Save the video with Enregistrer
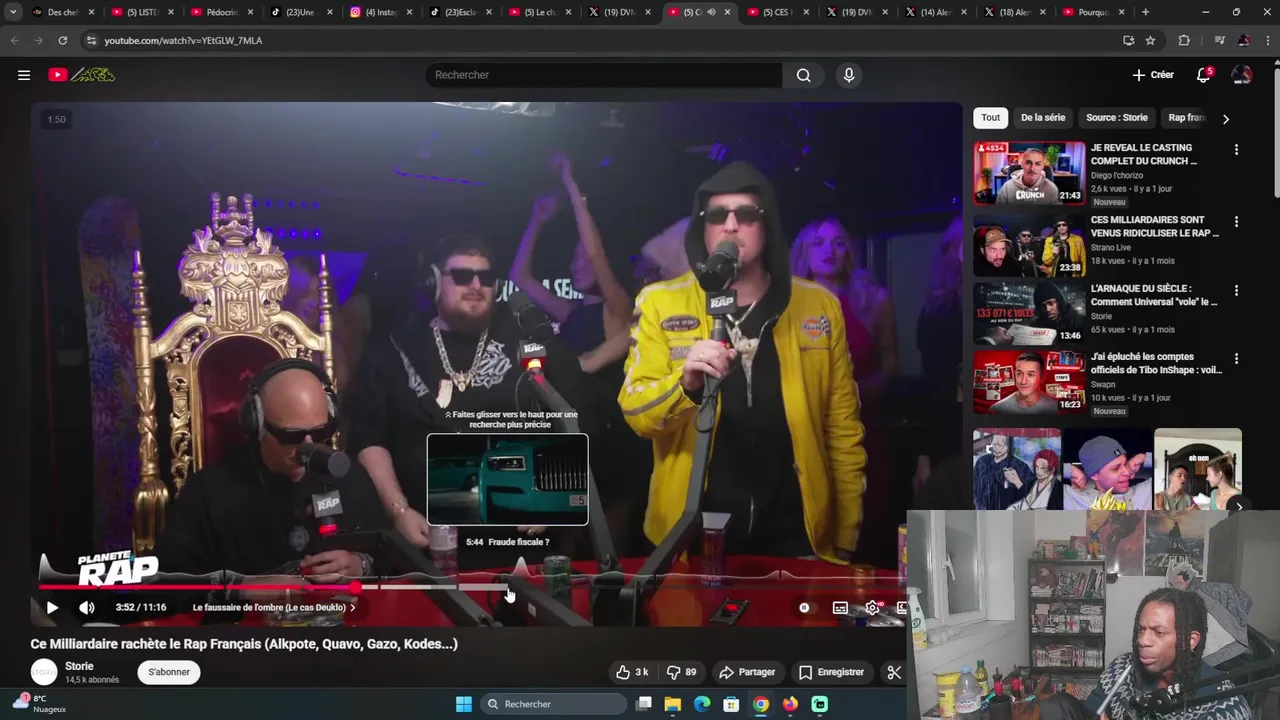Screen dimensions: 1280x720 click(831, 672)
